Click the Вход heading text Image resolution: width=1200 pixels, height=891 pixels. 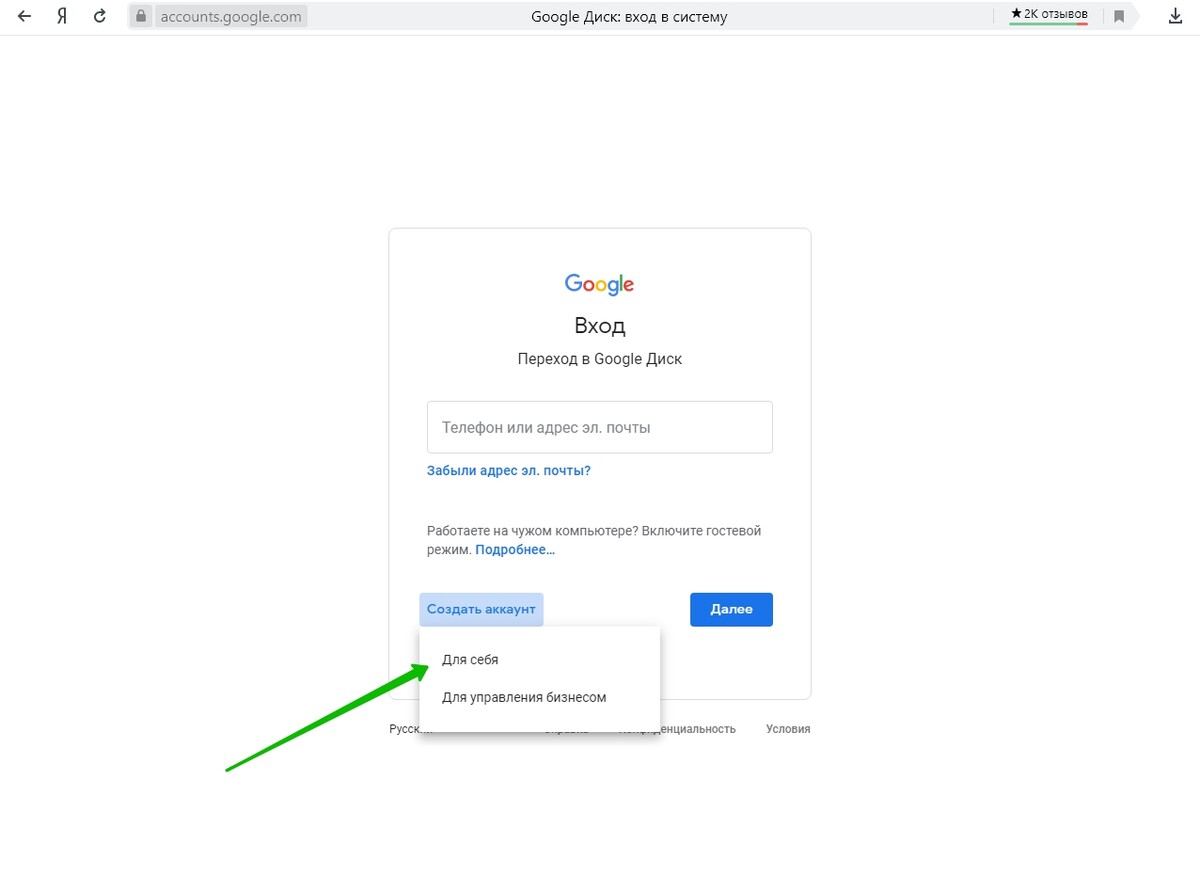click(x=600, y=325)
